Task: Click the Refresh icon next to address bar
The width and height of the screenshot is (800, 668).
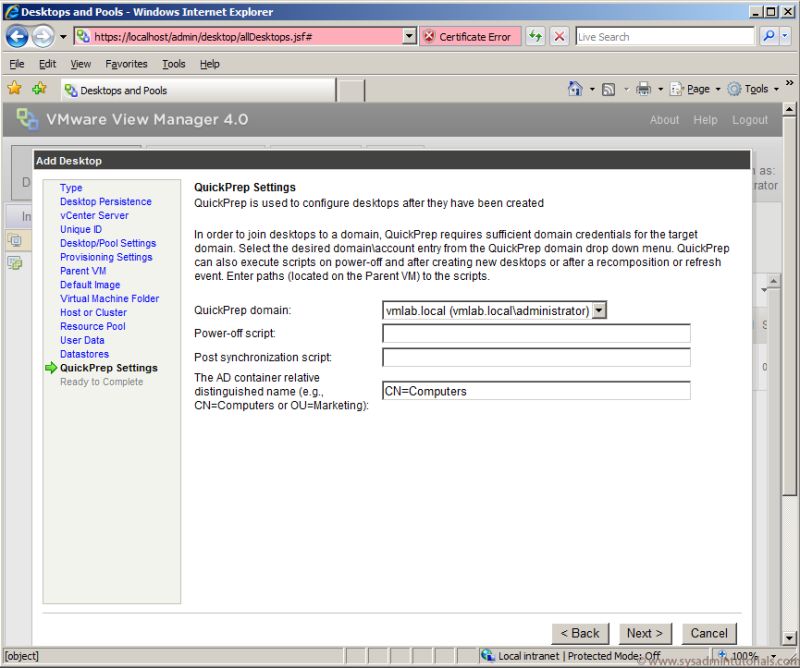Action: 537,36
